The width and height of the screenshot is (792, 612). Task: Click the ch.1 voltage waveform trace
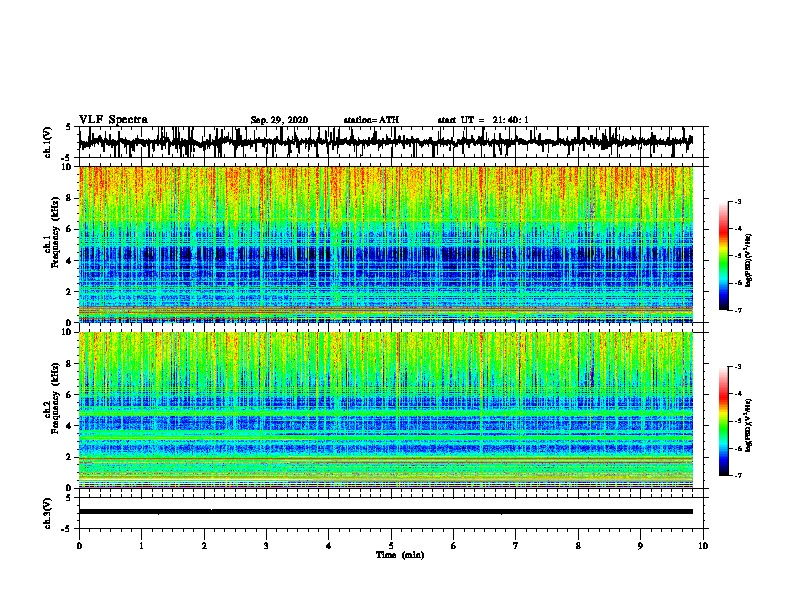(x=386, y=142)
